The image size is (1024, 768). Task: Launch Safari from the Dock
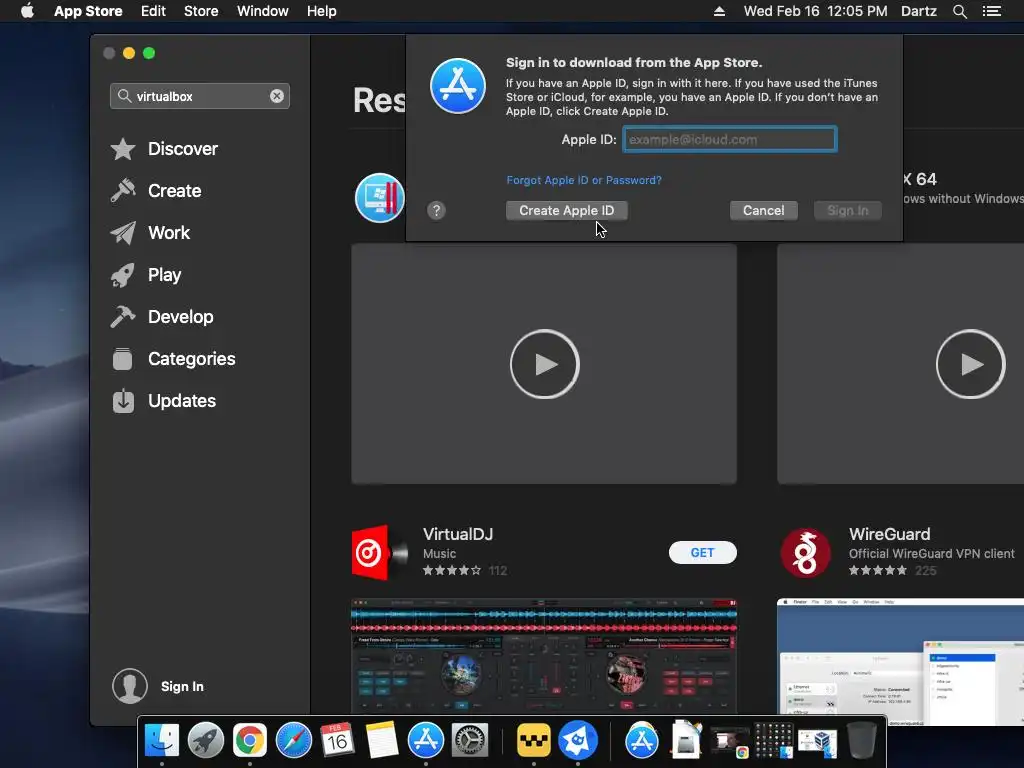pos(294,741)
